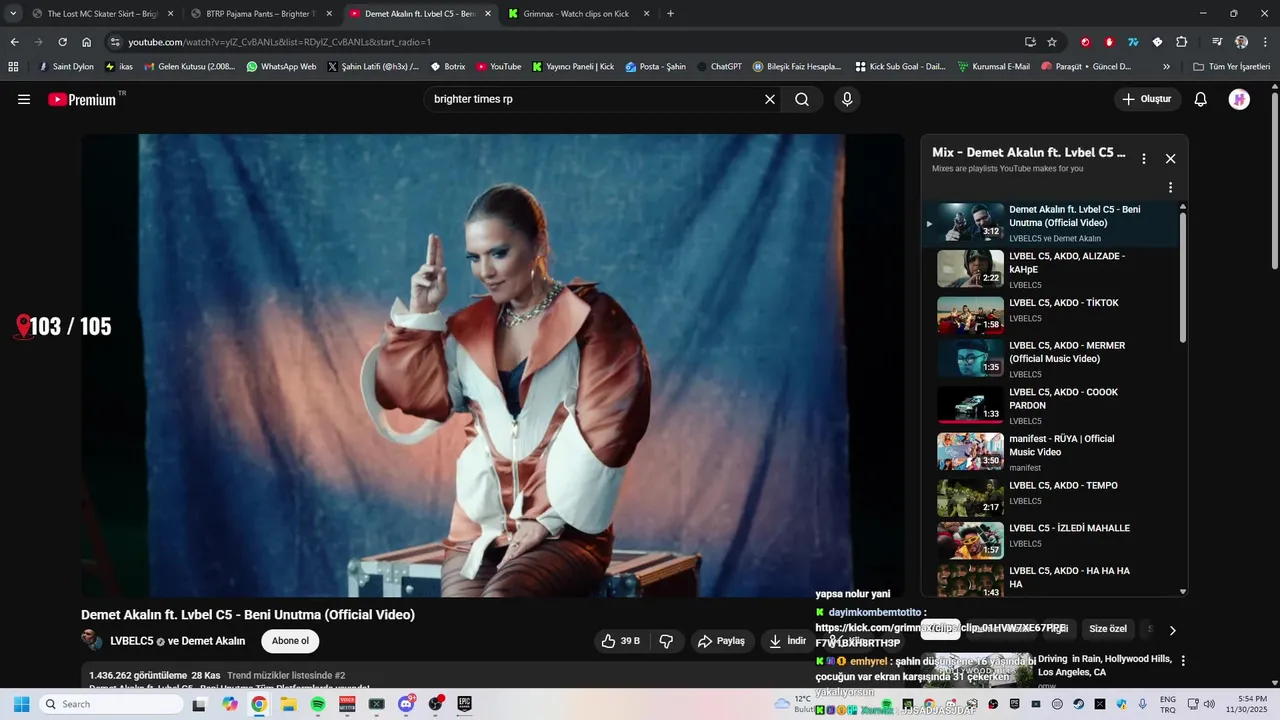Open playlist options three-dot below header
The image size is (1280, 720).
click(x=1170, y=187)
